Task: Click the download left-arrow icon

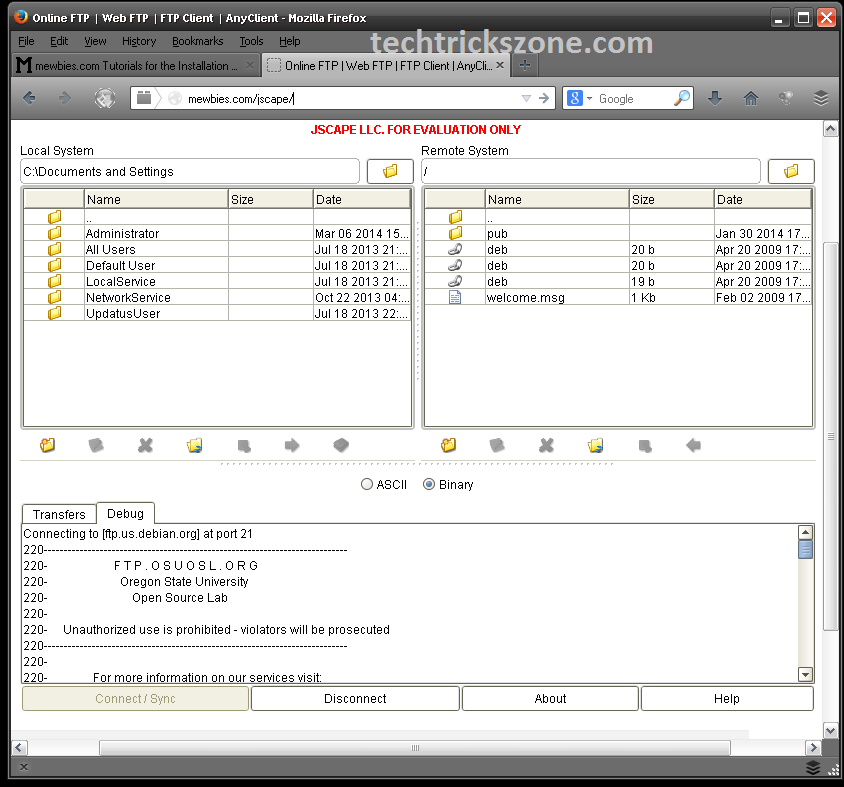Action: [693, 446]
